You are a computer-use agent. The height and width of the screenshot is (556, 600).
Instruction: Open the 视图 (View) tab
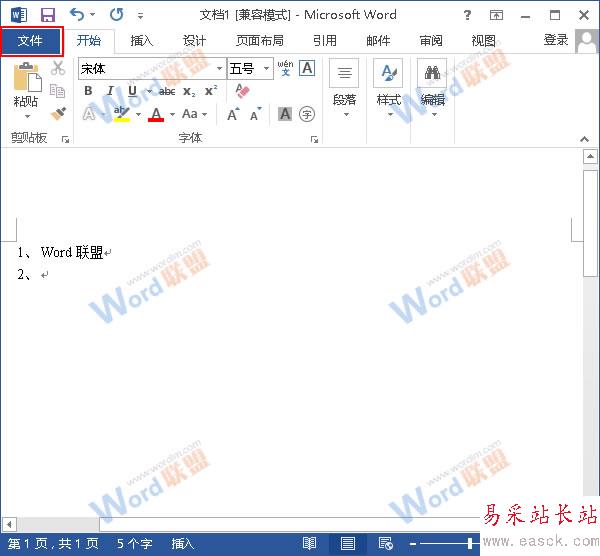tap(483, 41)
